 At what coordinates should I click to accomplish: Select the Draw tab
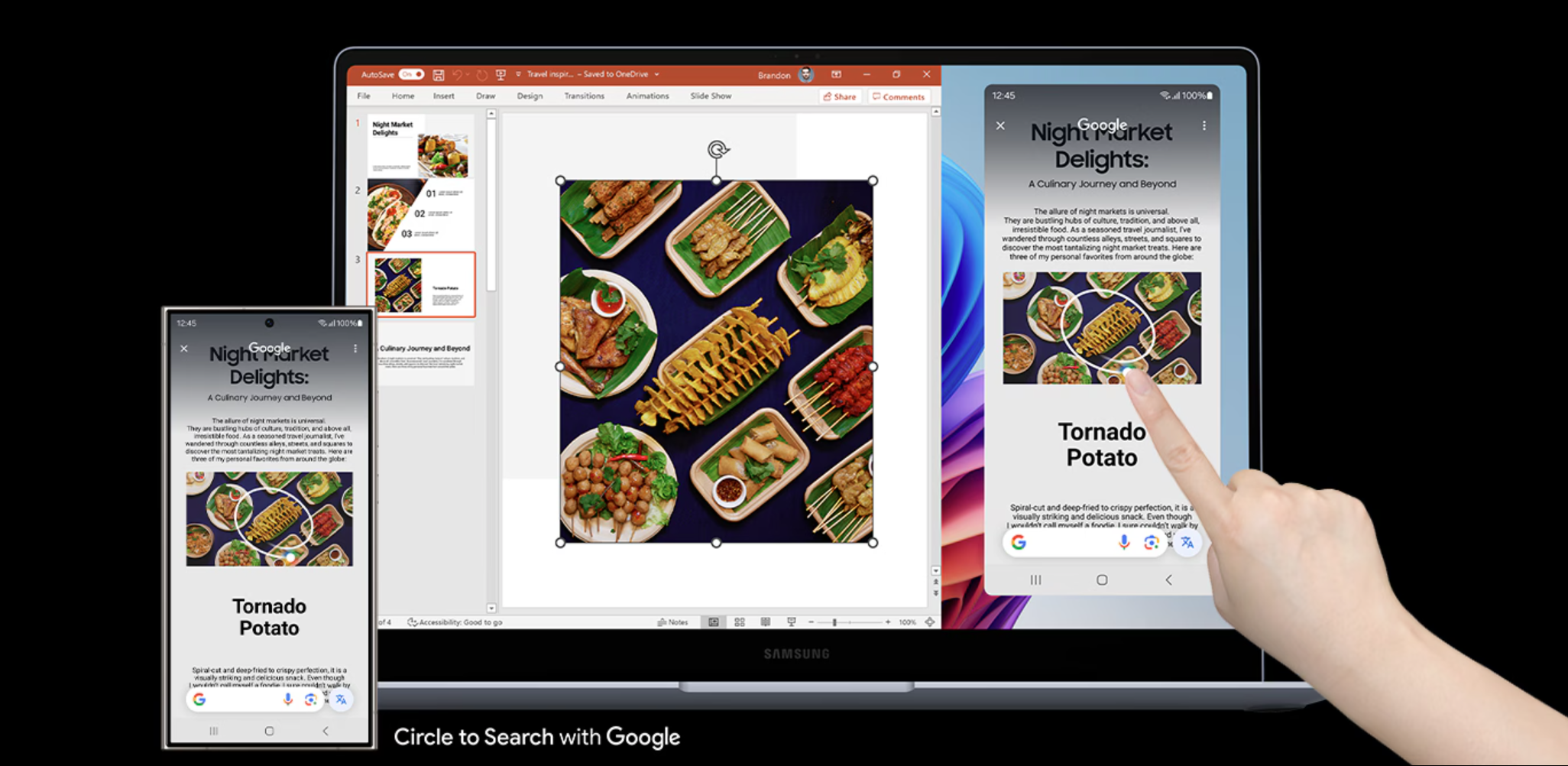485,96
